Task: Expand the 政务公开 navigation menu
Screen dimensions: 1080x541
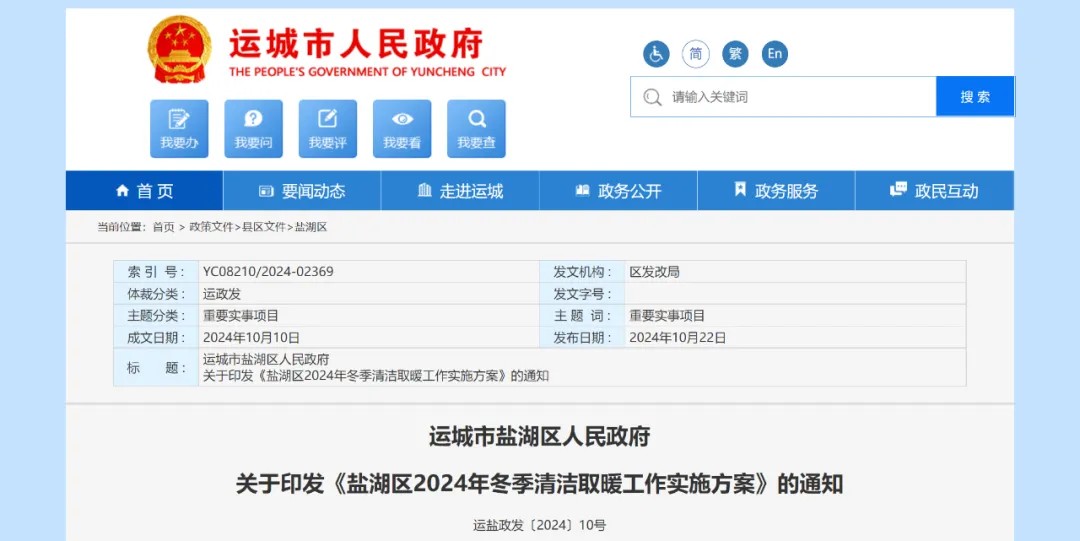Action: coord(618,191)
